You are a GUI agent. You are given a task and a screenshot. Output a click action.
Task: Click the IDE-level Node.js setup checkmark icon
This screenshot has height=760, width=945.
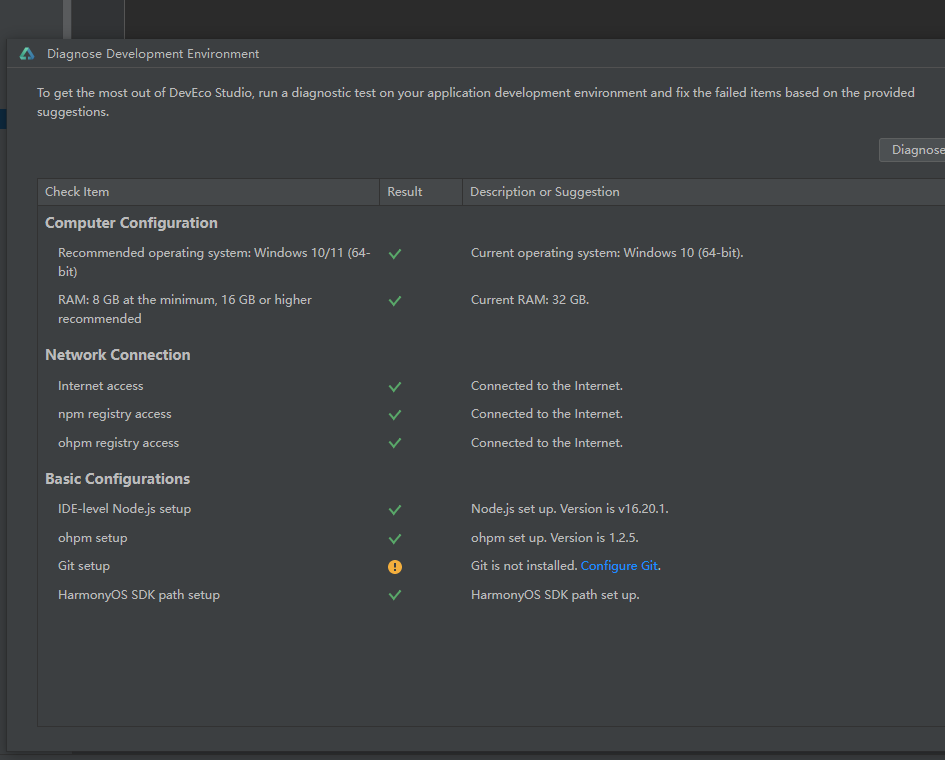click(x=395, y=510)
